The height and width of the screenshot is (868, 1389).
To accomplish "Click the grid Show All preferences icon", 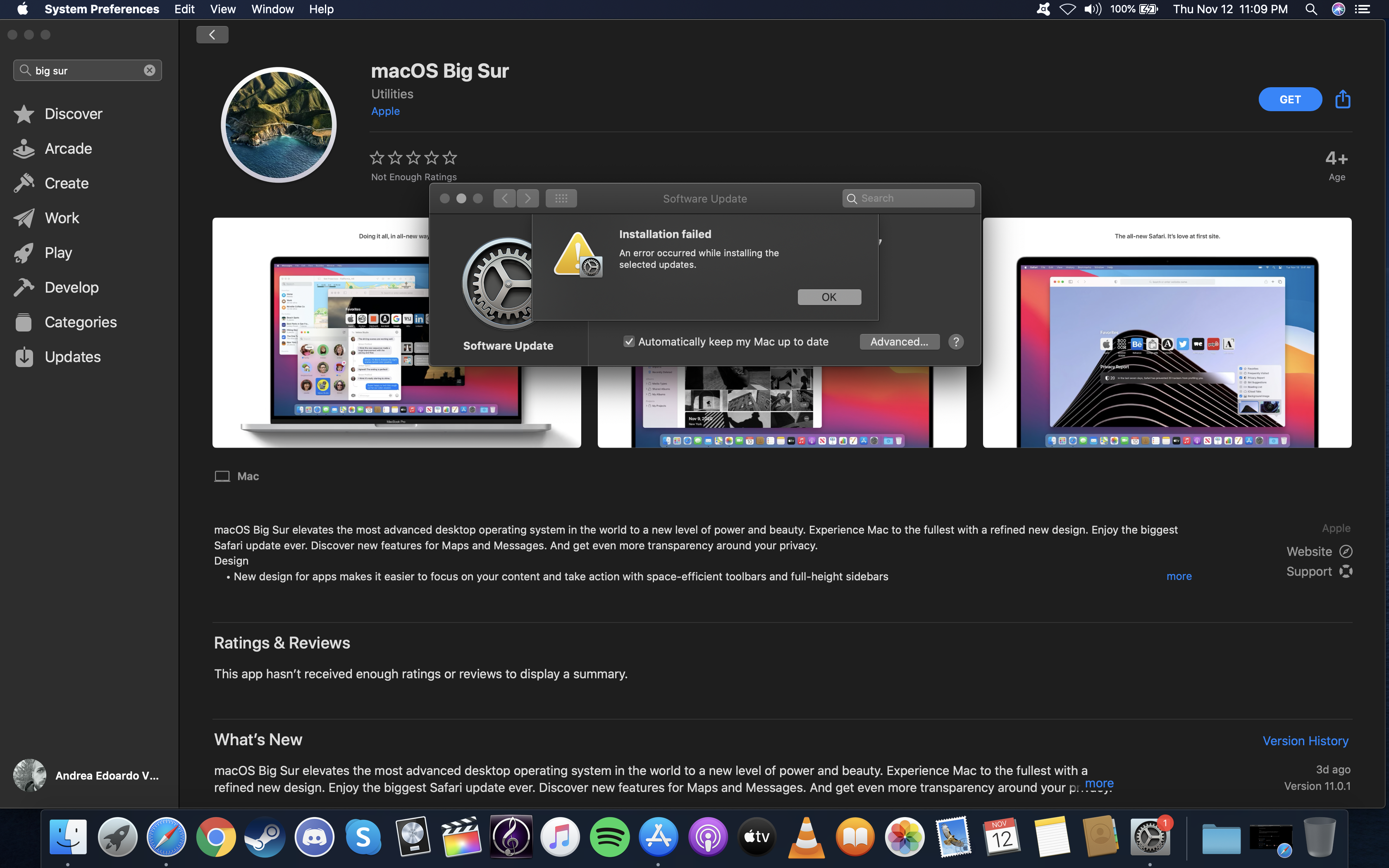I will click(x=561, y=199).
